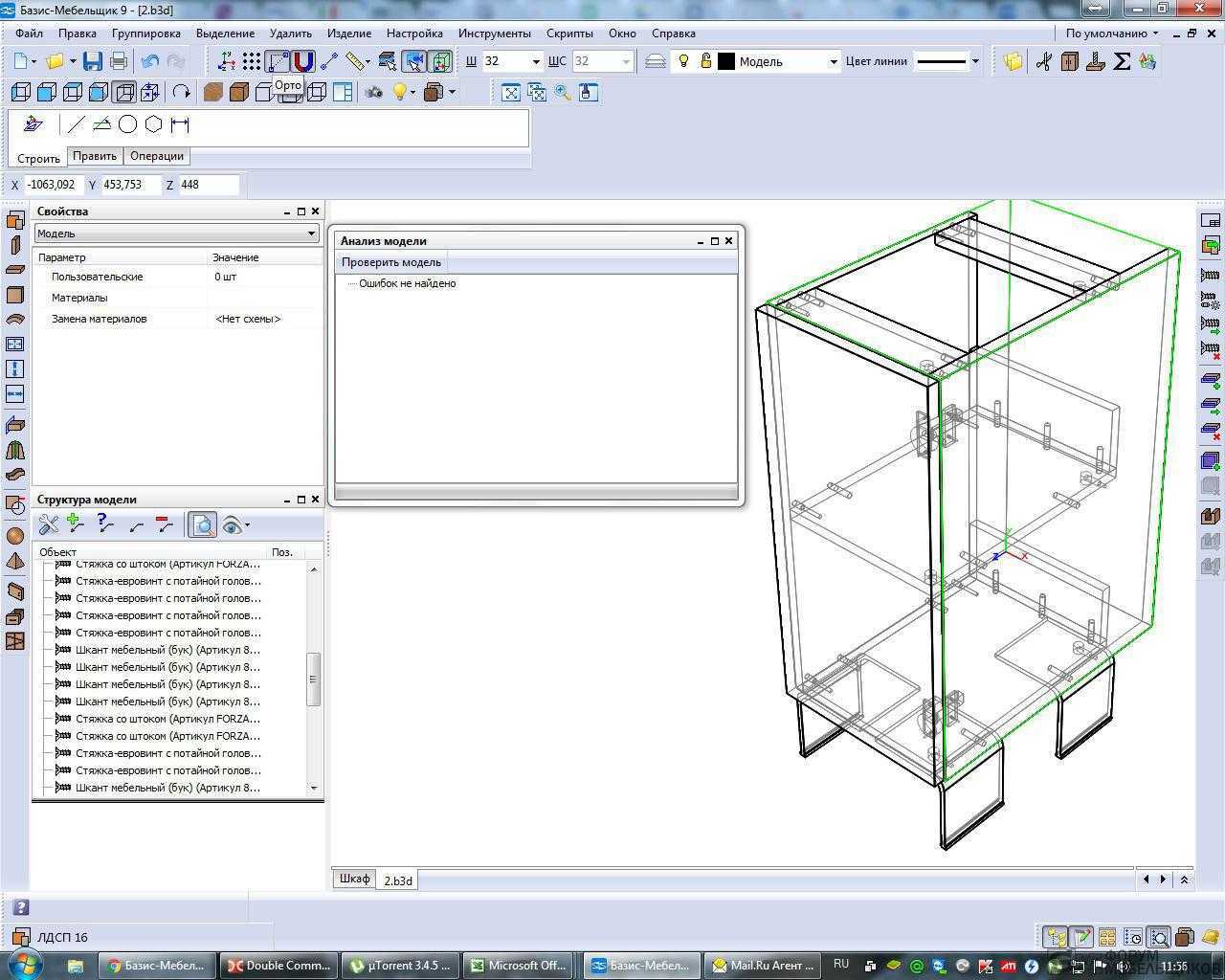Toggle the layer lock padlock icon

[x=706, y=61]
